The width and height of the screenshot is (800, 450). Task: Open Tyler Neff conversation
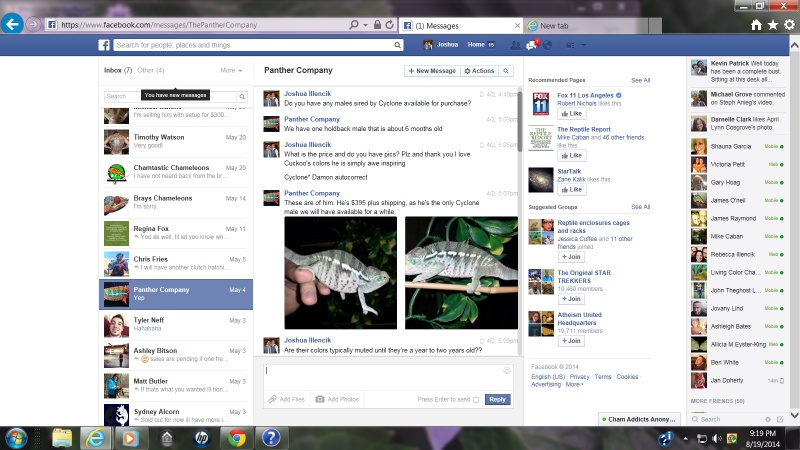point(176,324)
